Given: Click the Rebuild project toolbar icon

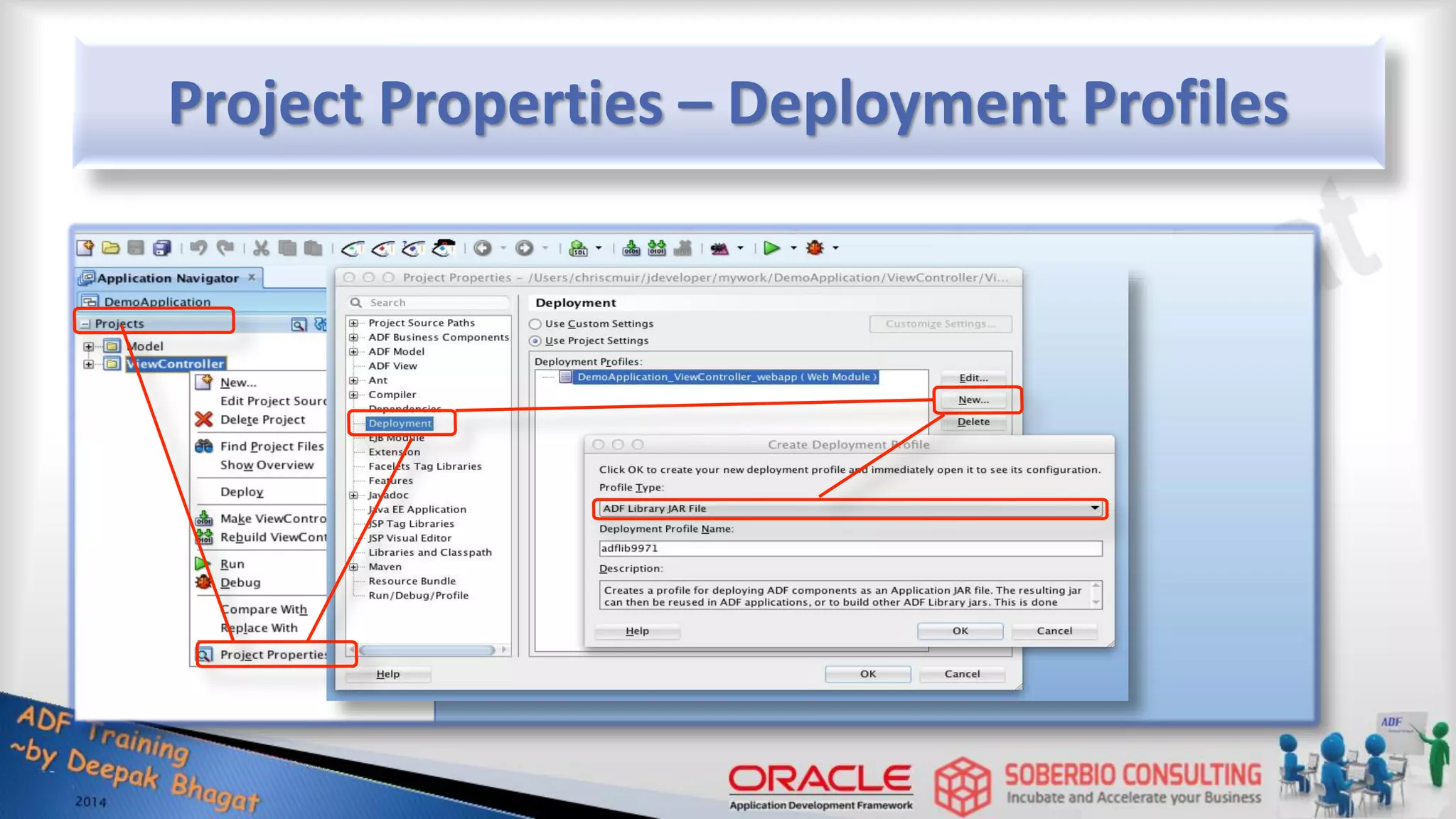Looking at the screenshot, I should pyautogui.click(x=657, y=248).
